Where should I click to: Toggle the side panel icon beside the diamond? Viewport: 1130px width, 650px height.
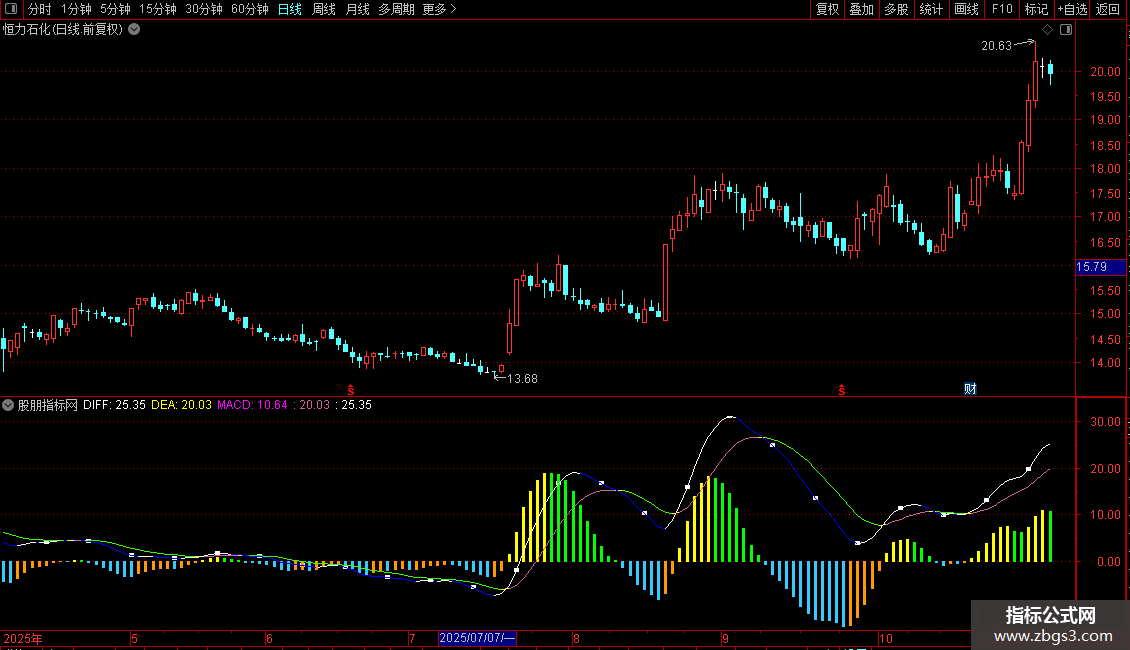point(1065,30)
